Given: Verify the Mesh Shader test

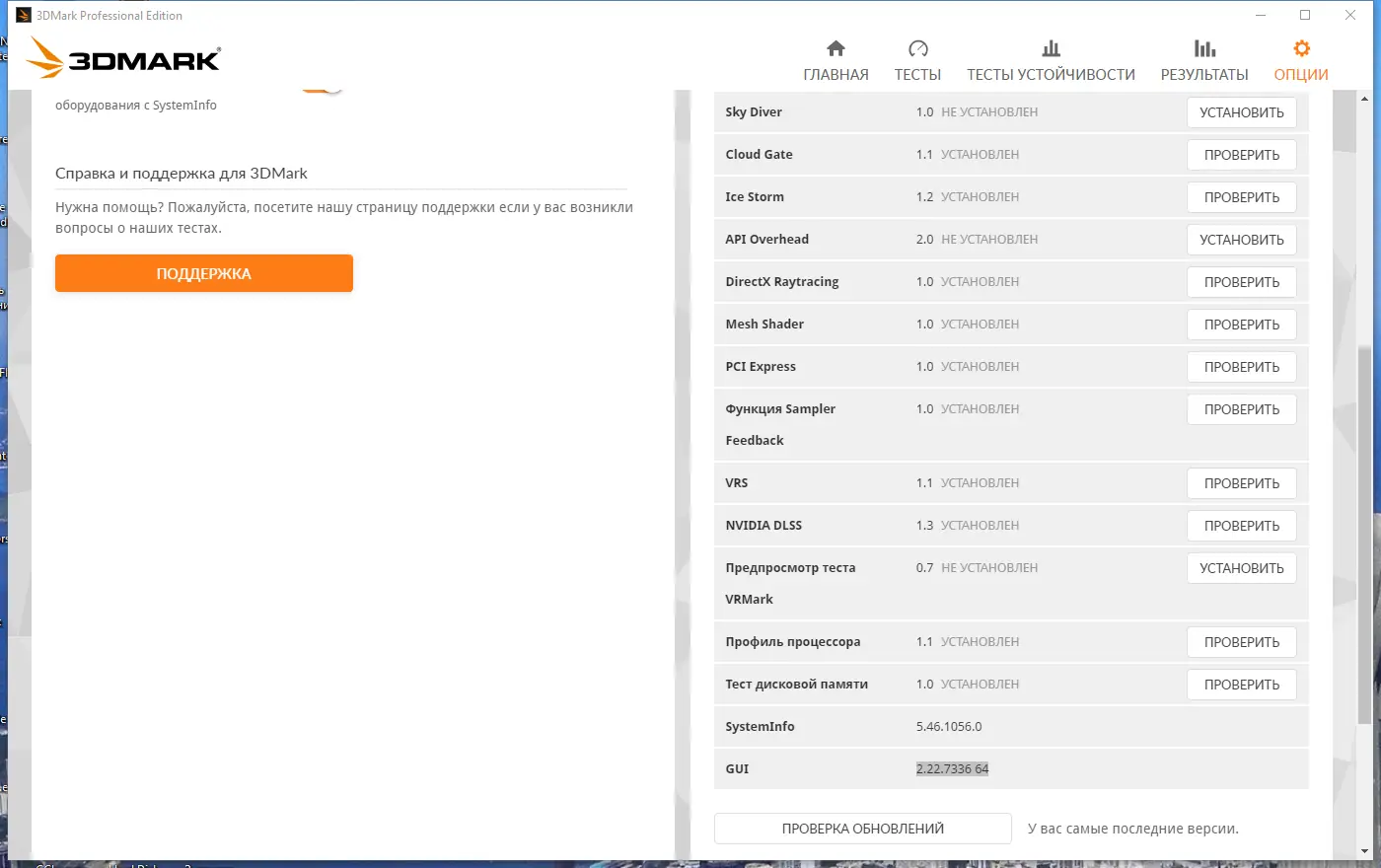Looking at the screenshot, I should [1242, 325].
